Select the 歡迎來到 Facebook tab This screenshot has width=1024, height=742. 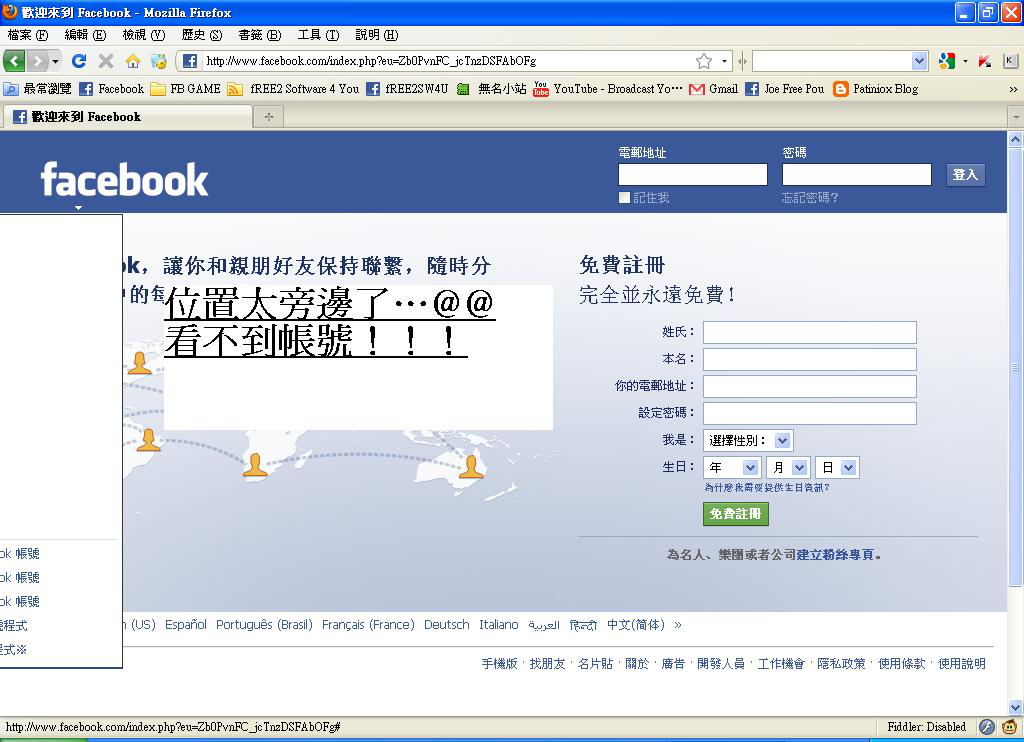tap(128, 117)
